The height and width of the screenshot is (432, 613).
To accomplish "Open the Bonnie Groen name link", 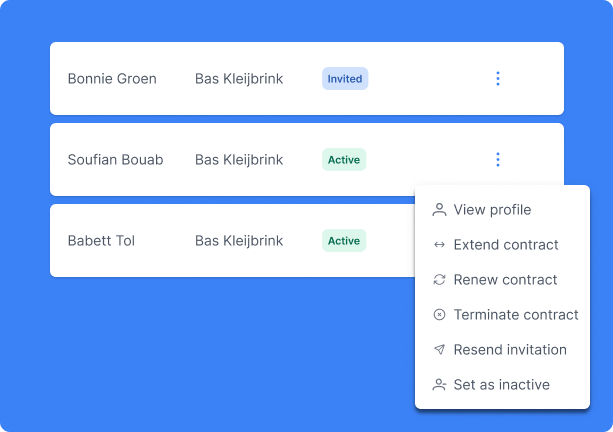I will [112, 79].
